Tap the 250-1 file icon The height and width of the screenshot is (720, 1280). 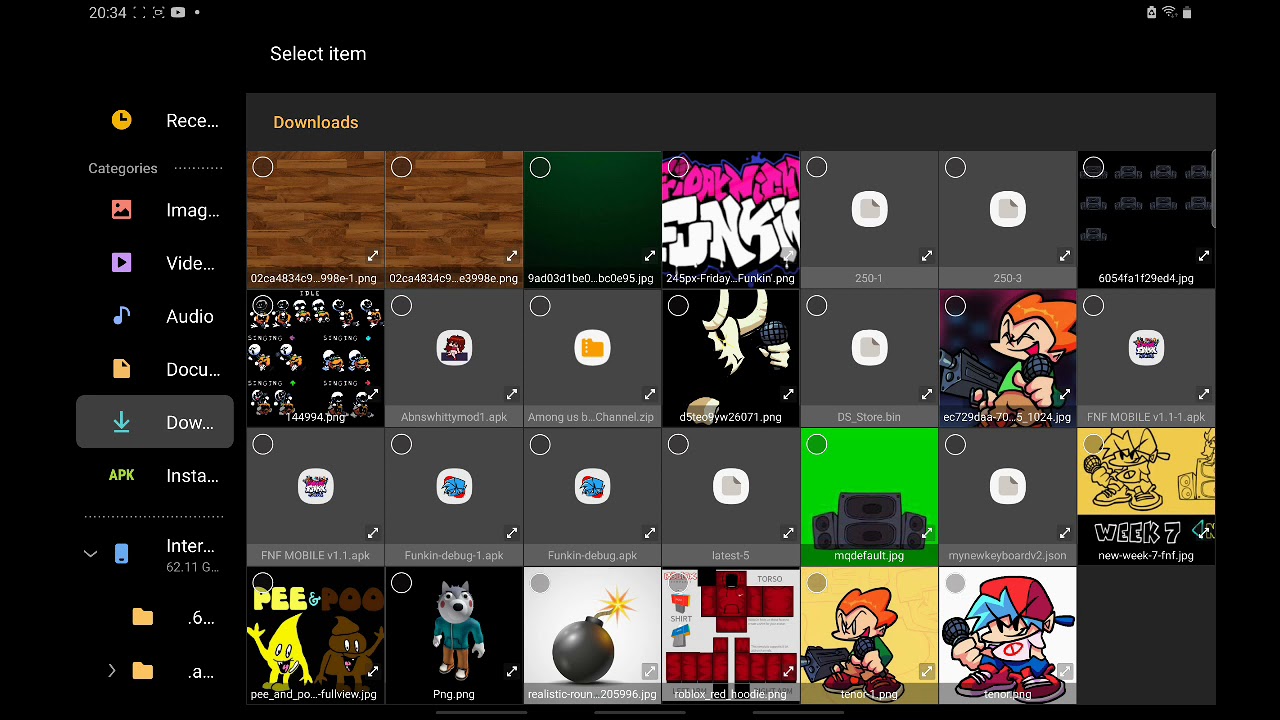[869, 209]
